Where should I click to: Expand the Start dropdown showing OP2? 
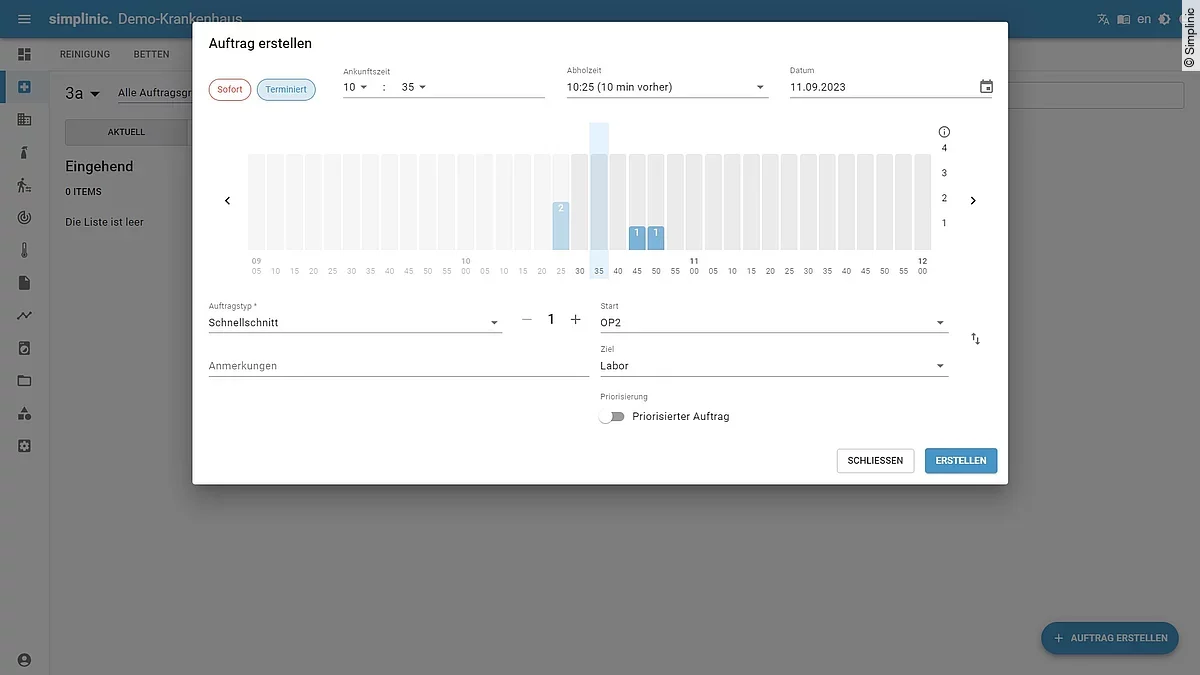click(772, 323)
